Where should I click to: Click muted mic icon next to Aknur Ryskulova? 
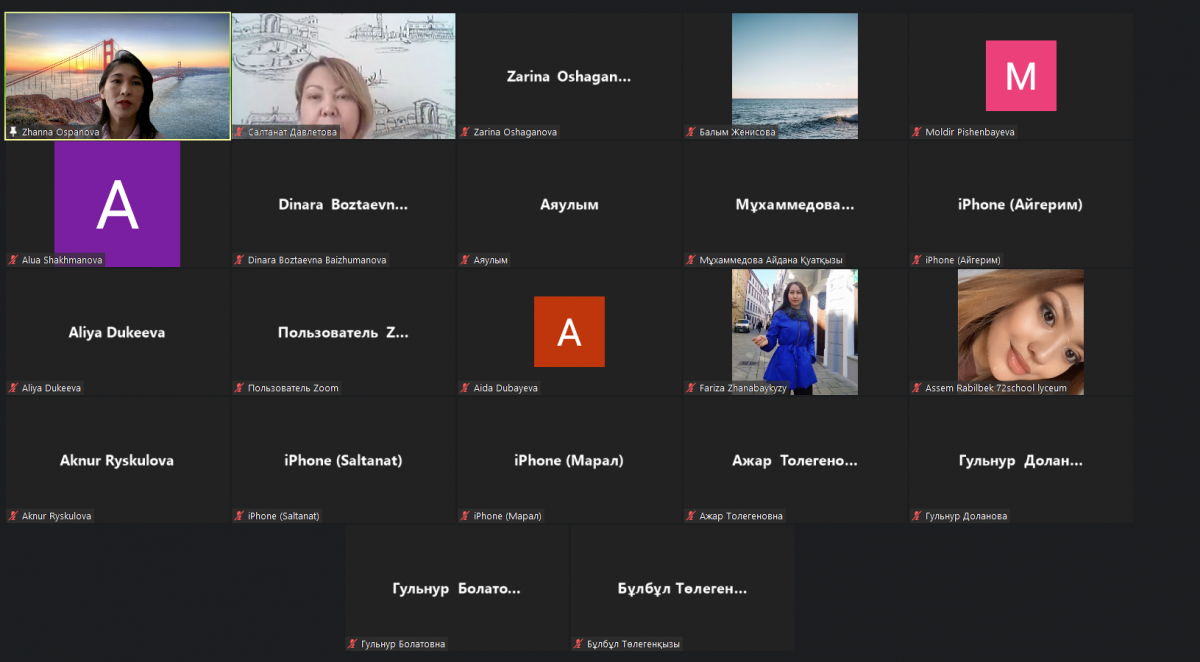tap(13, 516)
